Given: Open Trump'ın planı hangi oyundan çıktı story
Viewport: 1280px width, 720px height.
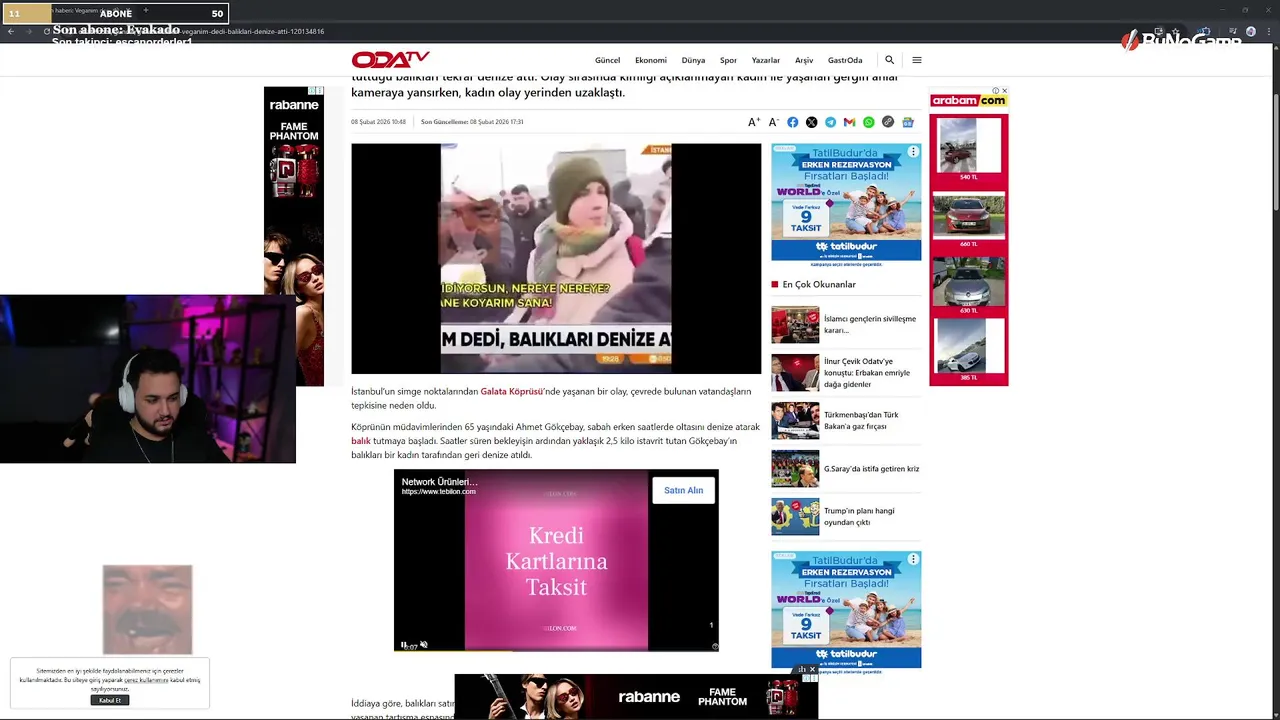Looking at the screenshot, I should point(859,516).
